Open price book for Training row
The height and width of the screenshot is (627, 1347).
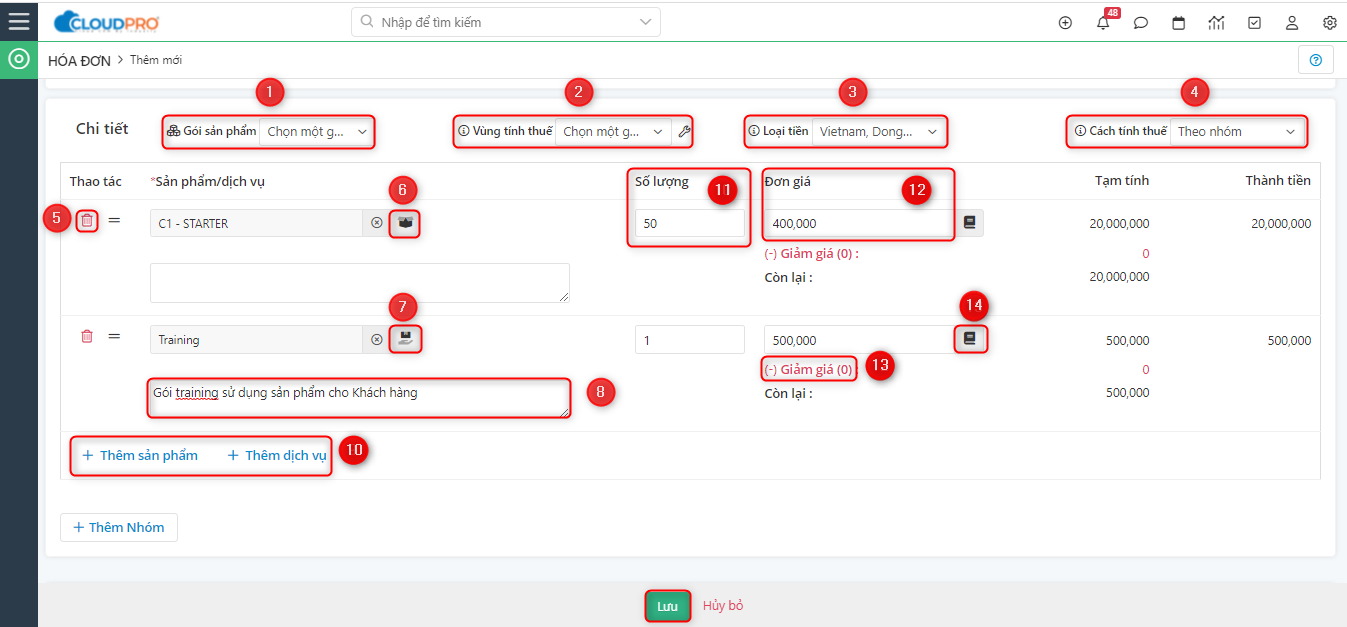(969, 339)
